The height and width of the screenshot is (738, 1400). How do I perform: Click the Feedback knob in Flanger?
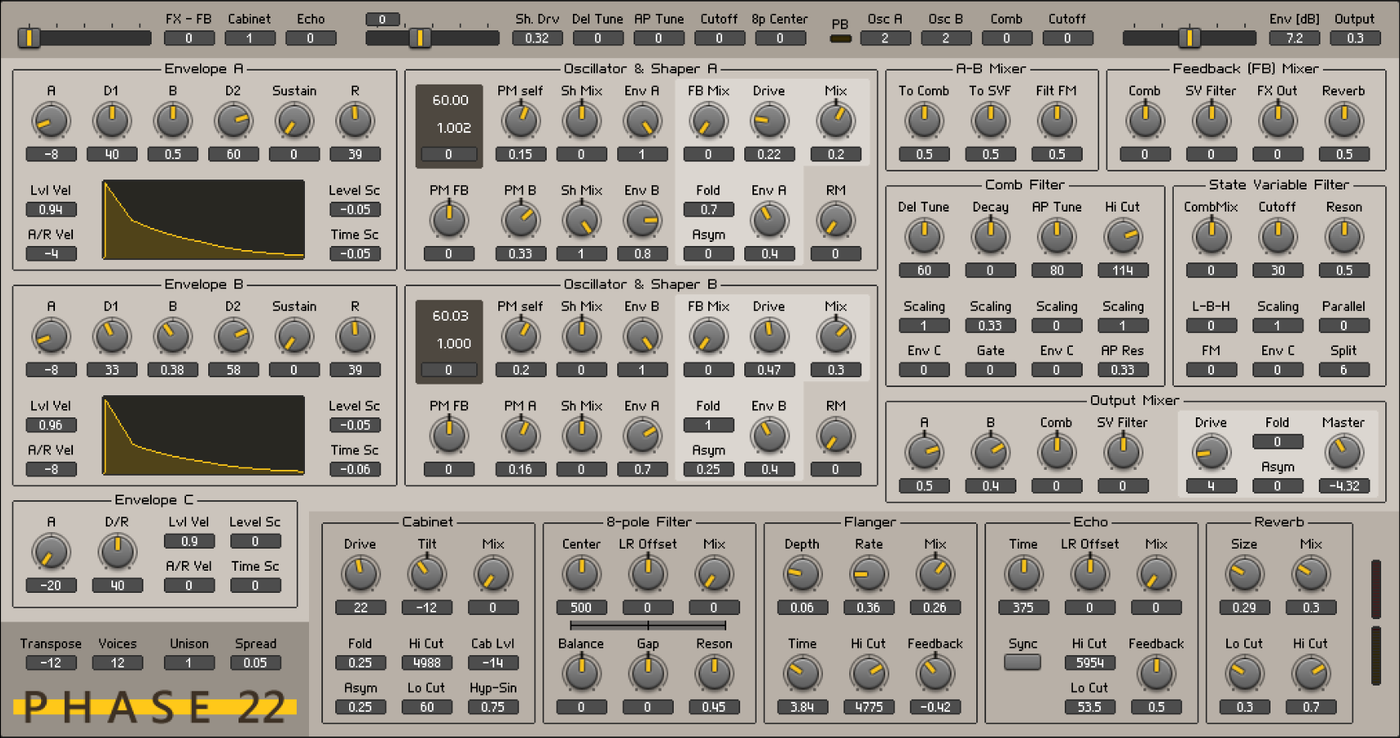tap(934, 673)
